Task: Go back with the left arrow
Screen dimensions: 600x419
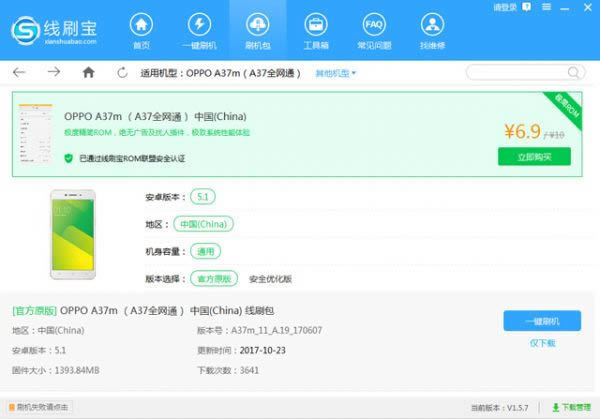Action: point(20,73)
